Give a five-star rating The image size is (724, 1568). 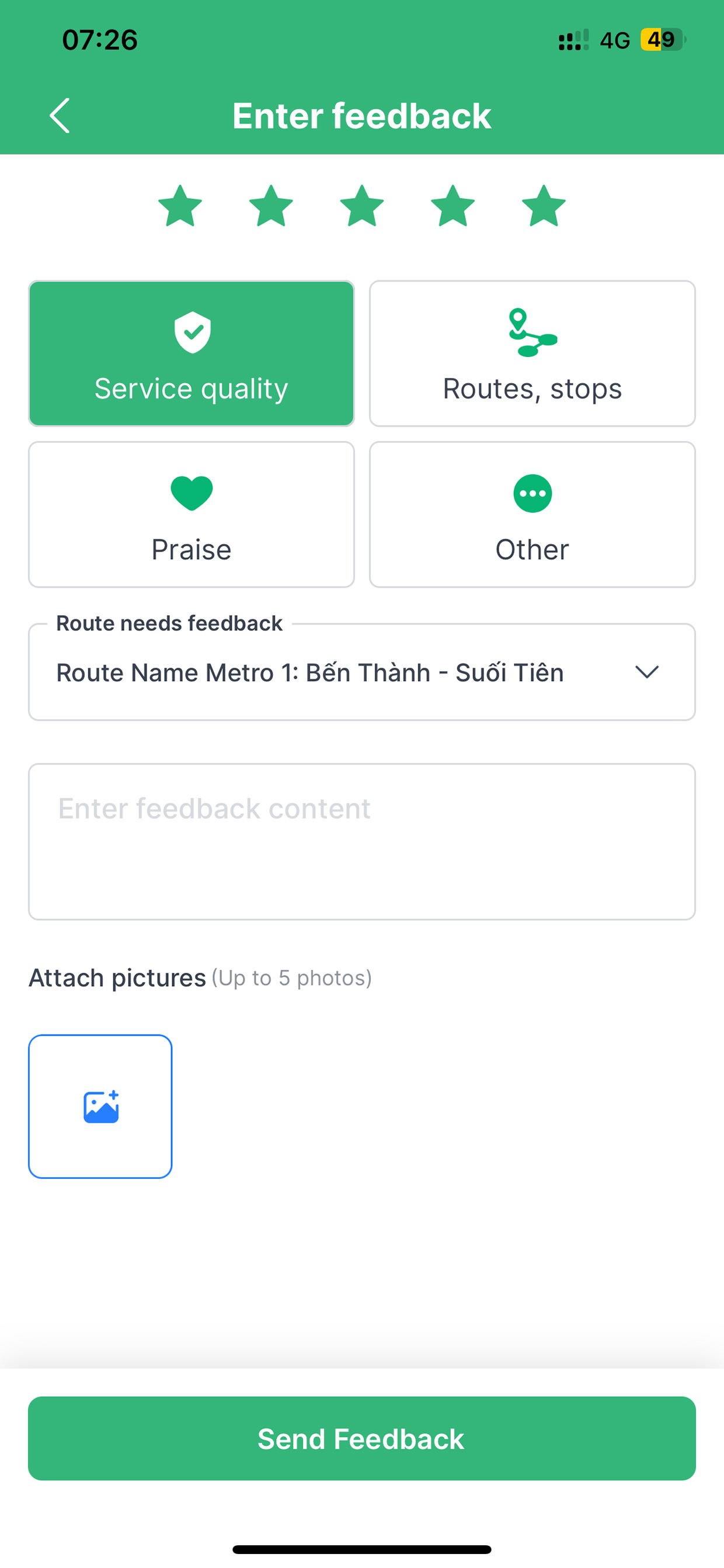click(x=544, y=206)
